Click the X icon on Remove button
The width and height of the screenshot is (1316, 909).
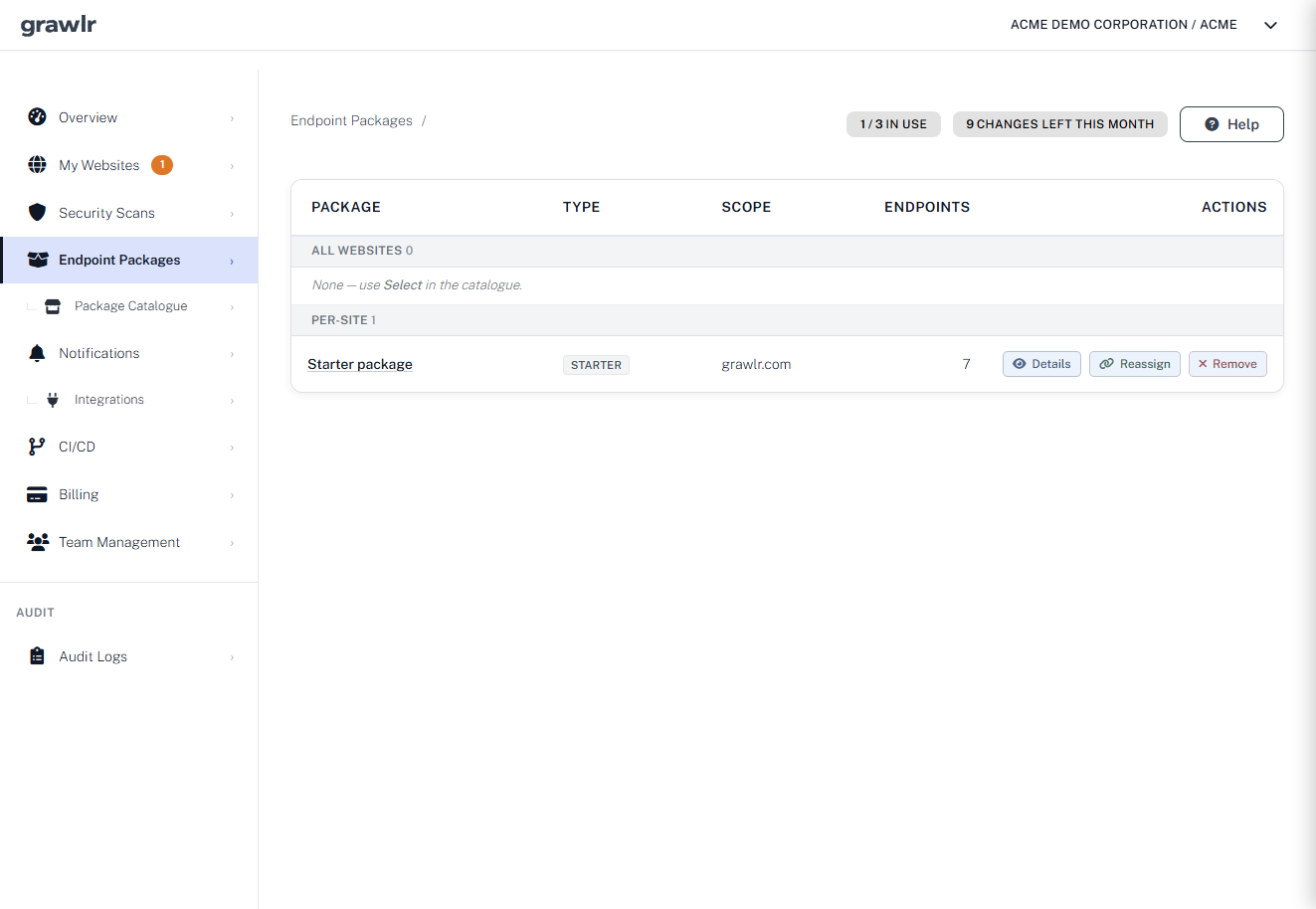[1203, 364]
